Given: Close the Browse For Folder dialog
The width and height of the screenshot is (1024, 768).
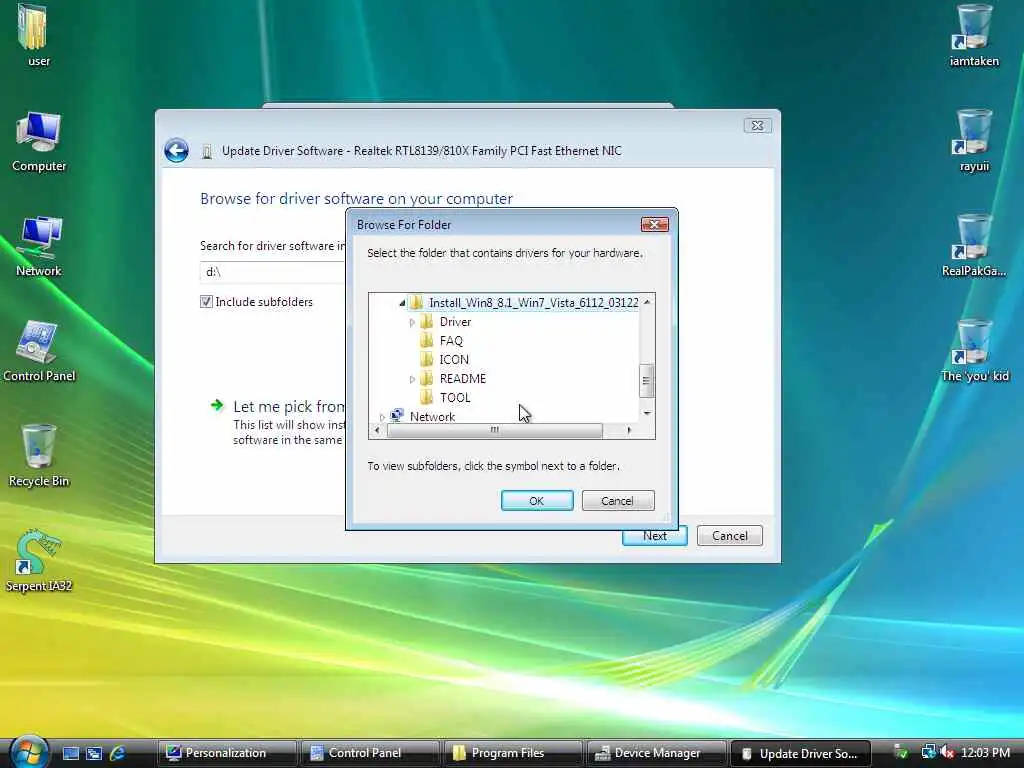Looking at the screenshot, I should pos(654,225).
